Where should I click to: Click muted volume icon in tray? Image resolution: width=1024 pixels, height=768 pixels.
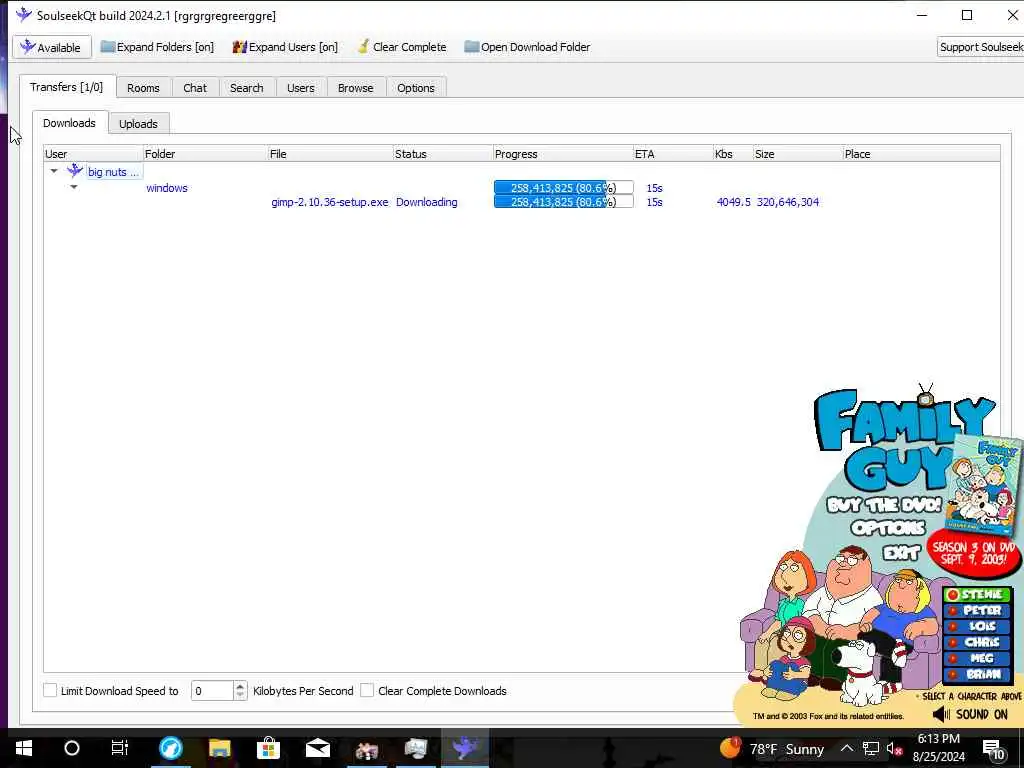[895, 749]
